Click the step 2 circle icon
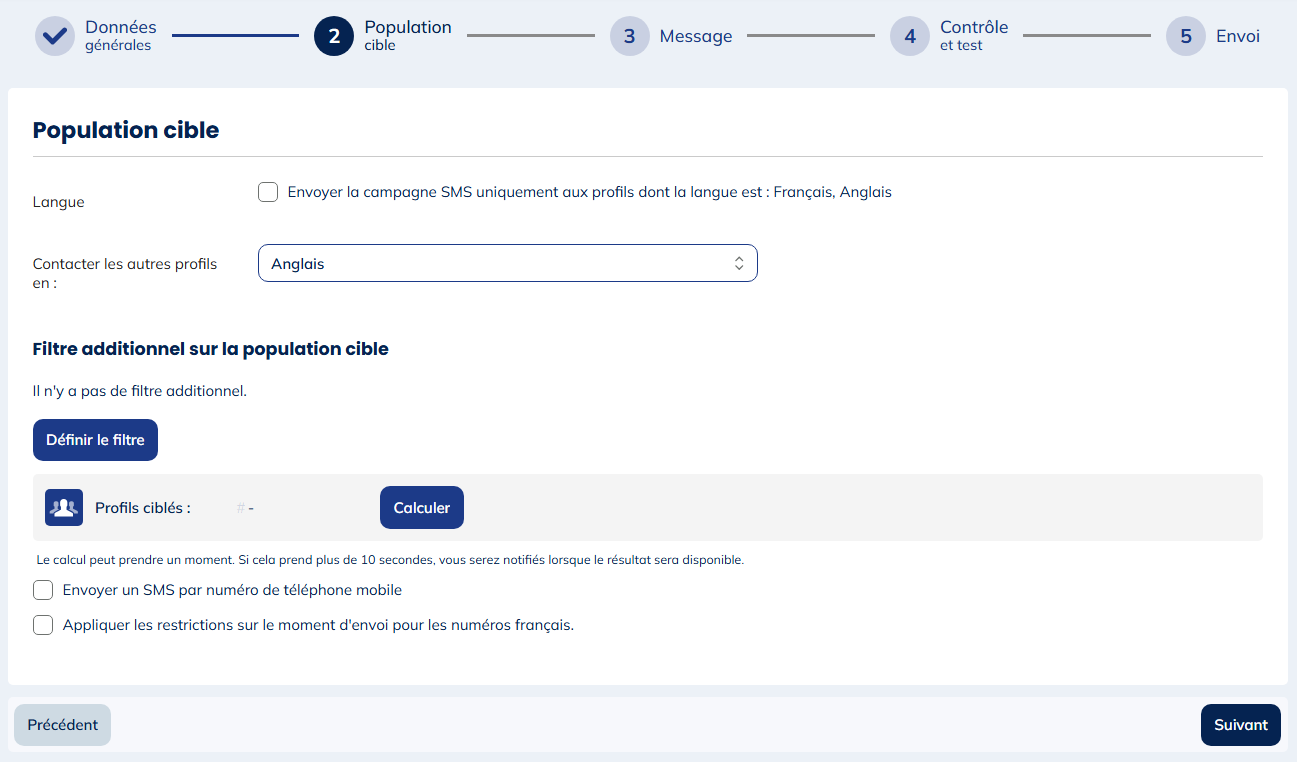 pos(334,36)
